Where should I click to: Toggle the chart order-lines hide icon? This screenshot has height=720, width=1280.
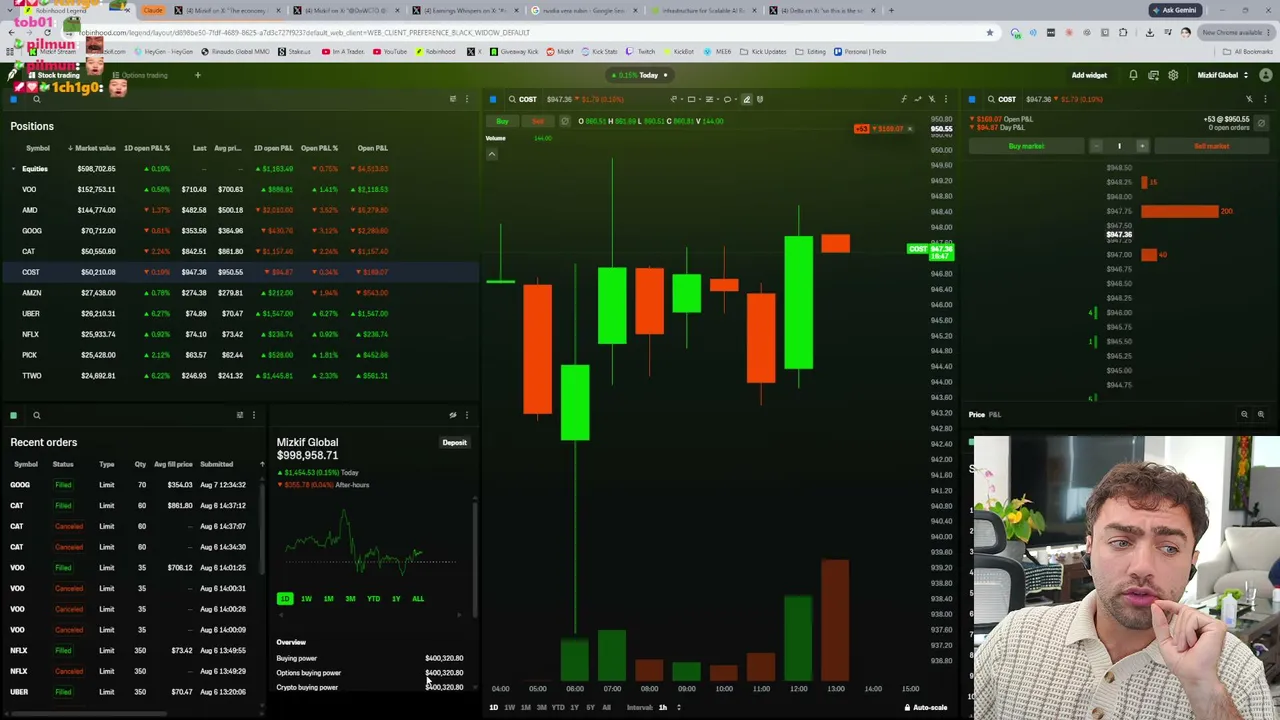click(565, 121)
